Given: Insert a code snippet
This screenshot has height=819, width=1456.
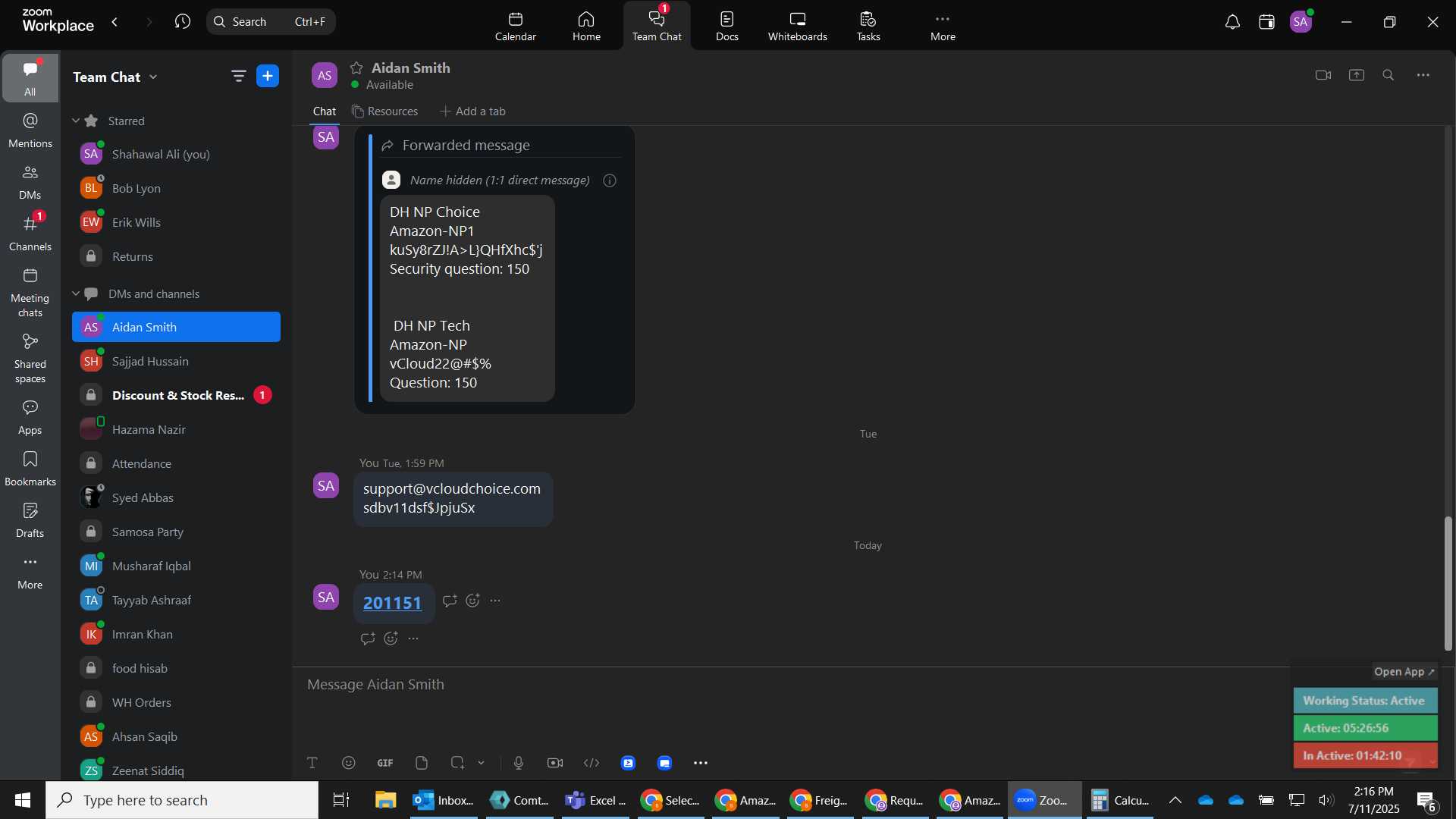Looking at the screenshot, I should 591,763.
